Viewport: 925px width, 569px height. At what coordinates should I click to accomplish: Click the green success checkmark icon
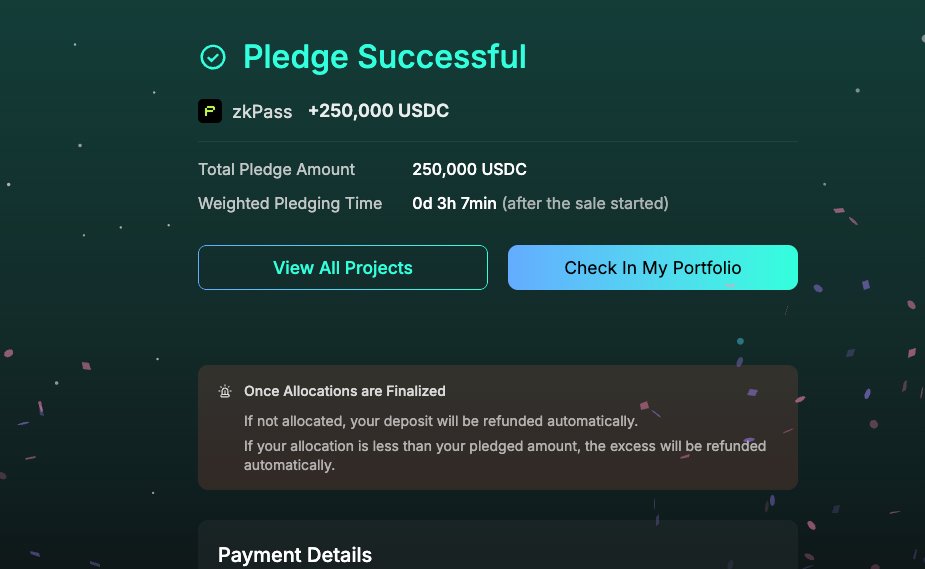[x=212, y=57]
